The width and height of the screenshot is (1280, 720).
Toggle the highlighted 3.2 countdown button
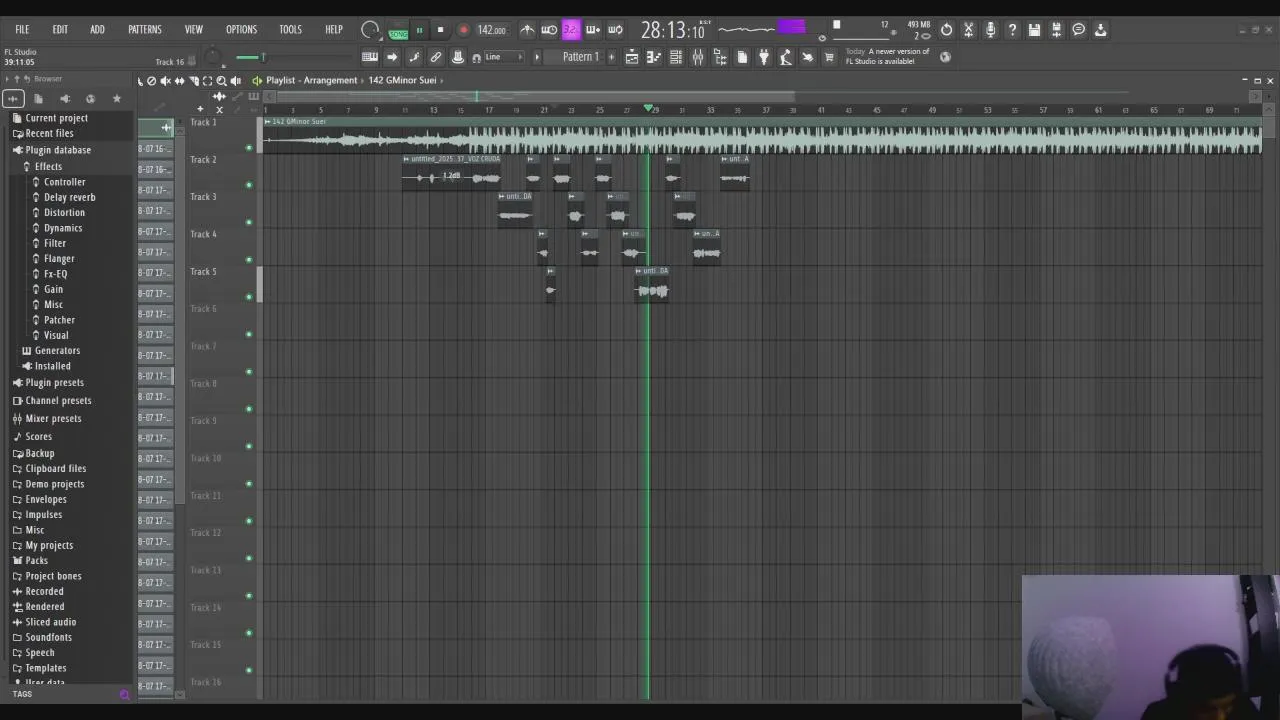tap(571, 30)
